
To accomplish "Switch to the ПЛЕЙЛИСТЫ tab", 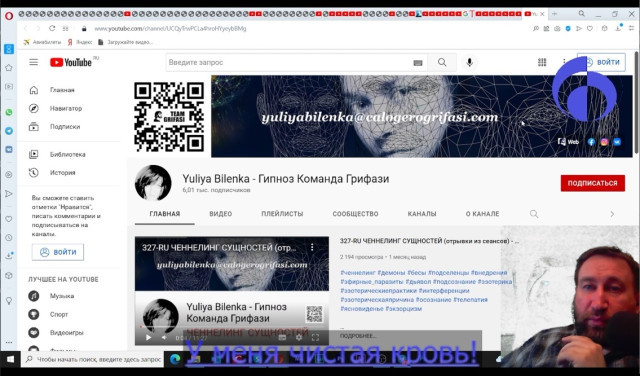I will (282, 214).
